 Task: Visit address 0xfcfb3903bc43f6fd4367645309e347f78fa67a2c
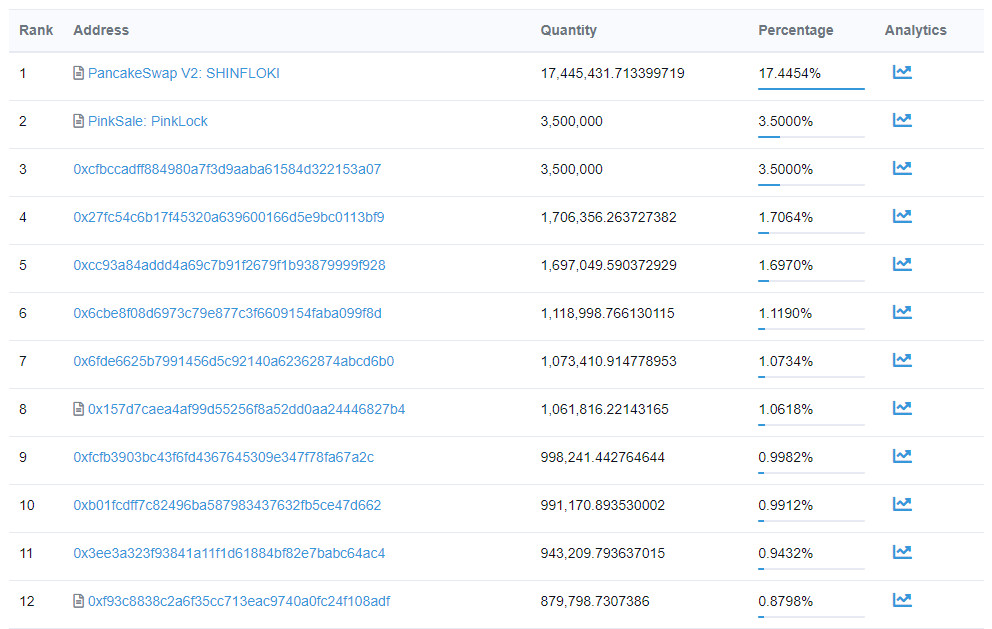click(x=223, y=458)
